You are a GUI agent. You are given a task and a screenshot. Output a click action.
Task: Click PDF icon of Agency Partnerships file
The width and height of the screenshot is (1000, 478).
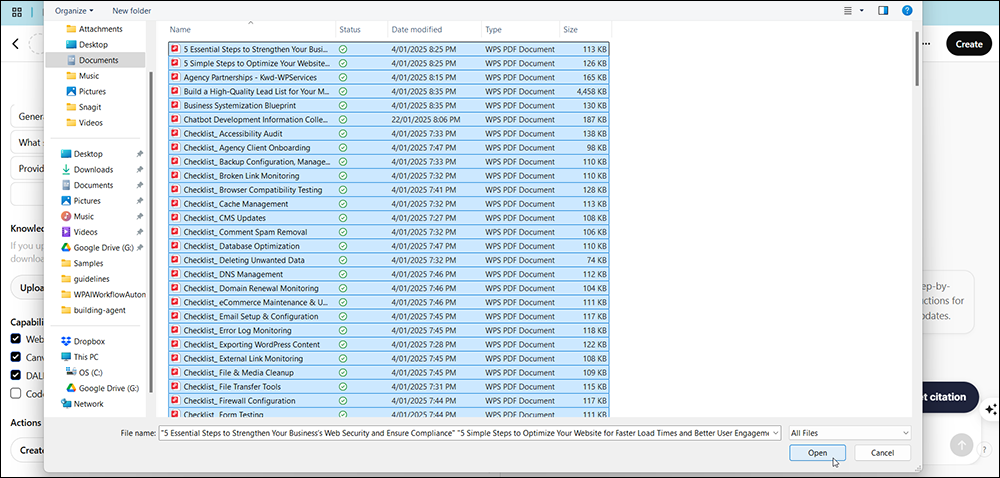pos(175,77)
